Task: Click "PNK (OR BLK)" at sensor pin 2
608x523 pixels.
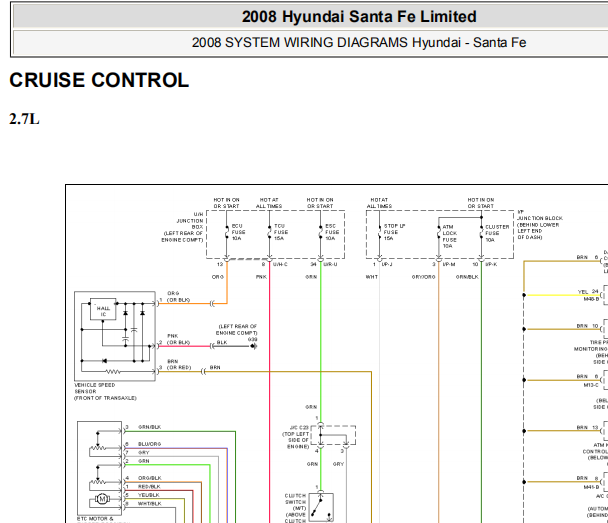Action: [x=178, y=339]
